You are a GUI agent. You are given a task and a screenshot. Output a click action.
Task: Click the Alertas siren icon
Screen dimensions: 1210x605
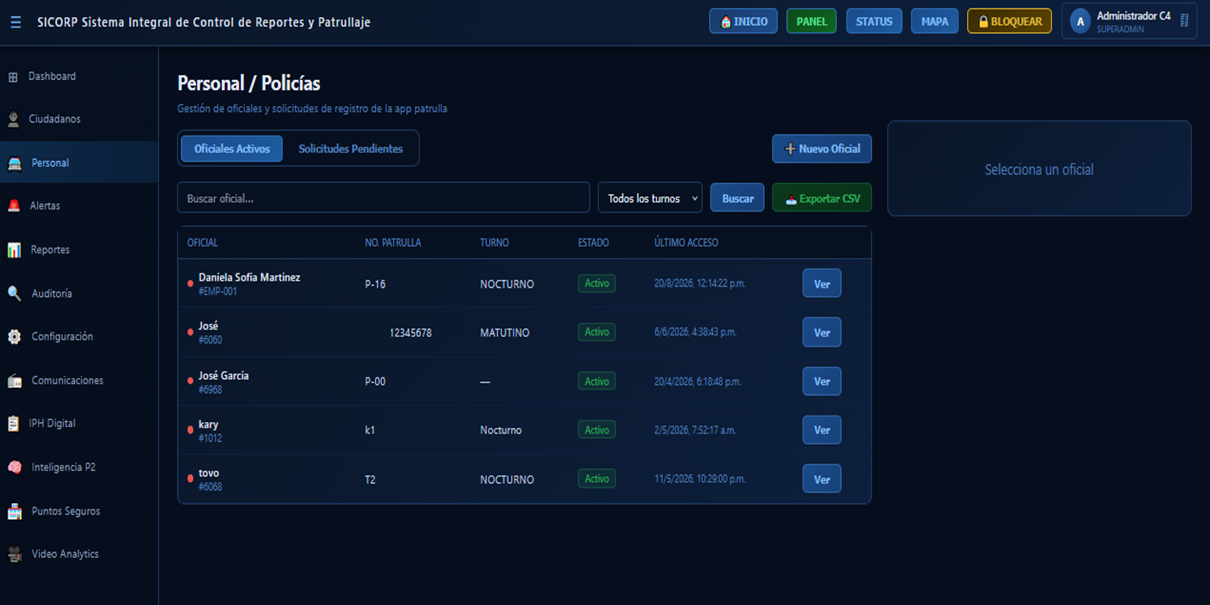click(x=14, y=206)
